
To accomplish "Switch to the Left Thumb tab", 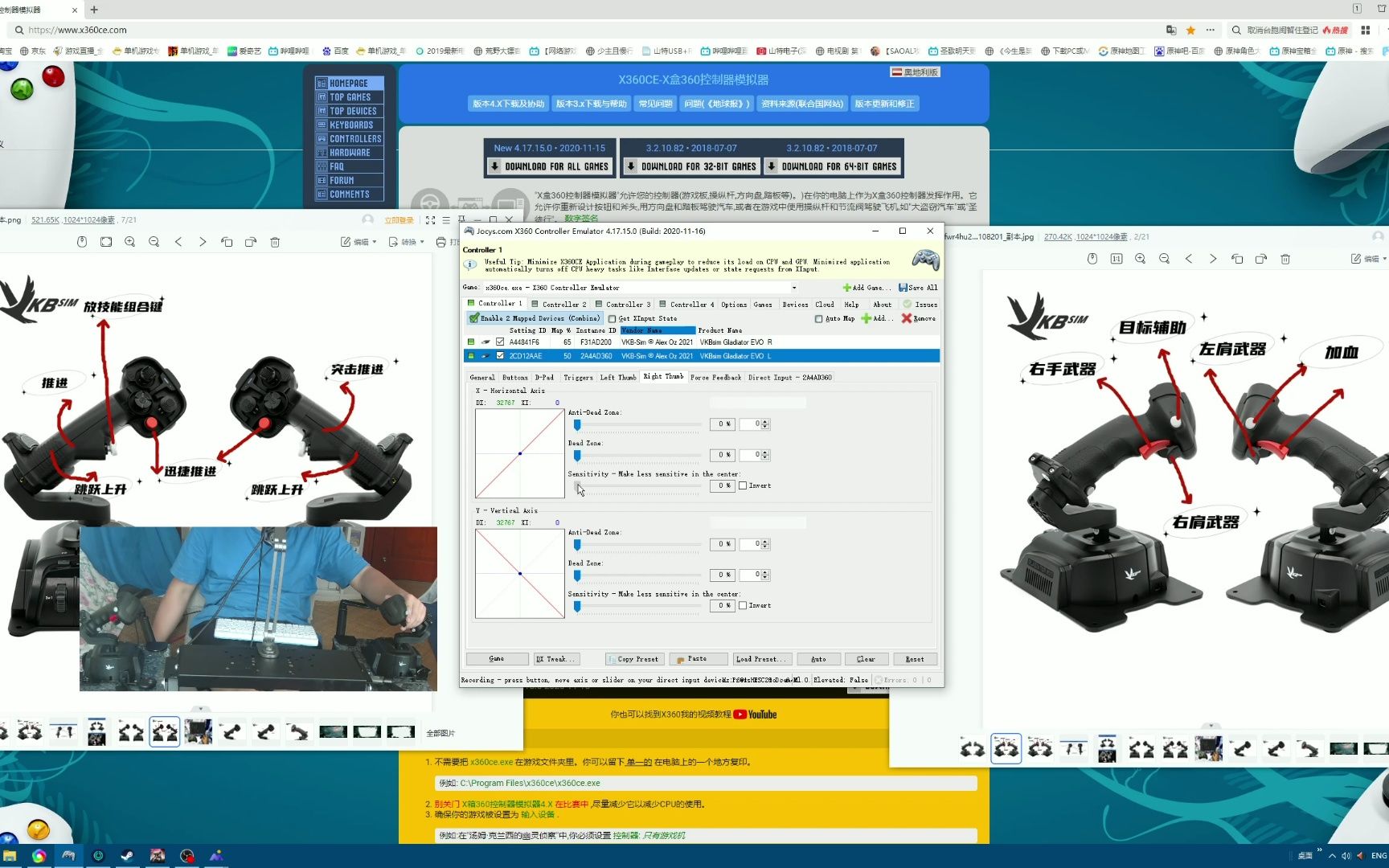I will click(618, 377).
